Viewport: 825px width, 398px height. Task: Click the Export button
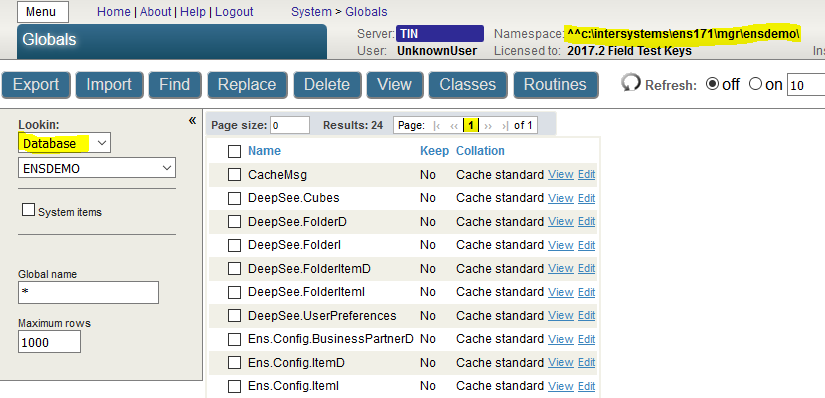coord(36,85)
